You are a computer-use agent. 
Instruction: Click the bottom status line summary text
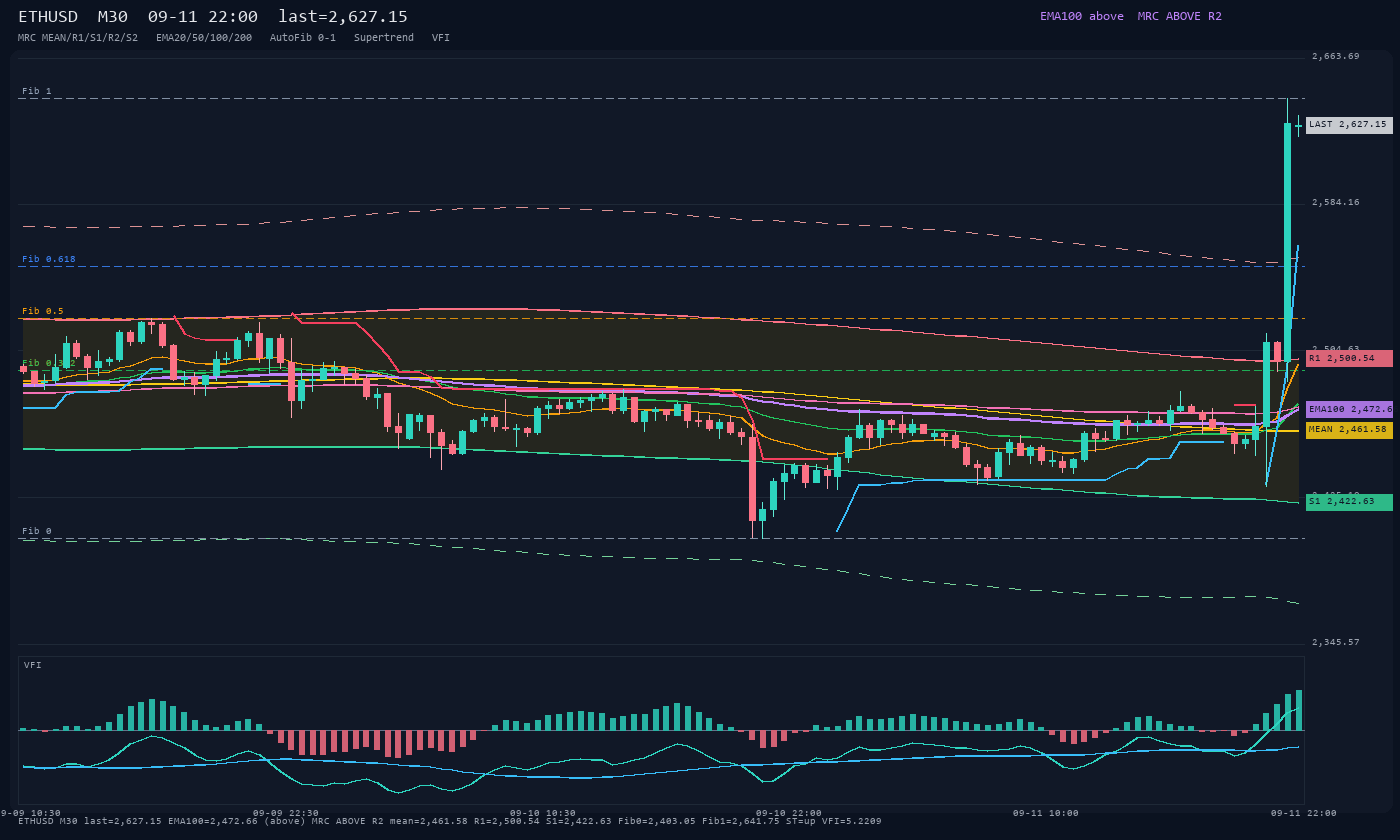[450, 821]
